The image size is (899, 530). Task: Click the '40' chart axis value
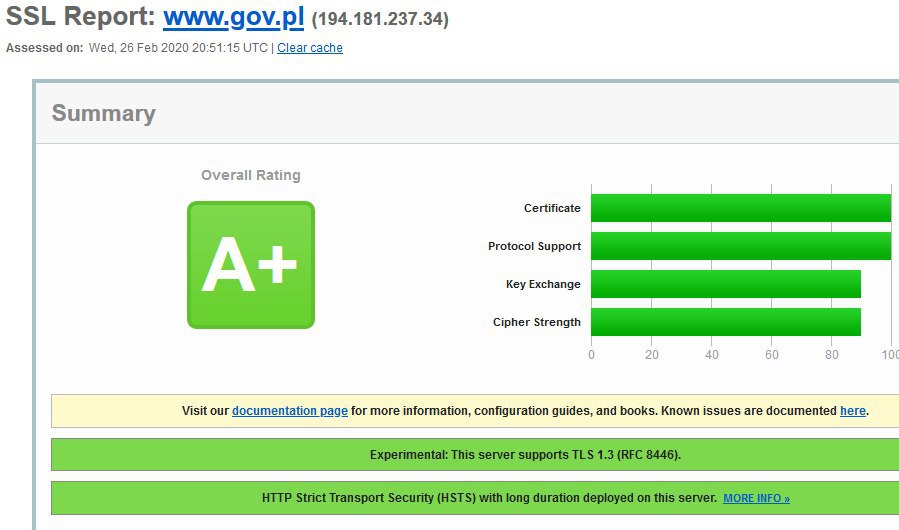pos(712,354)
